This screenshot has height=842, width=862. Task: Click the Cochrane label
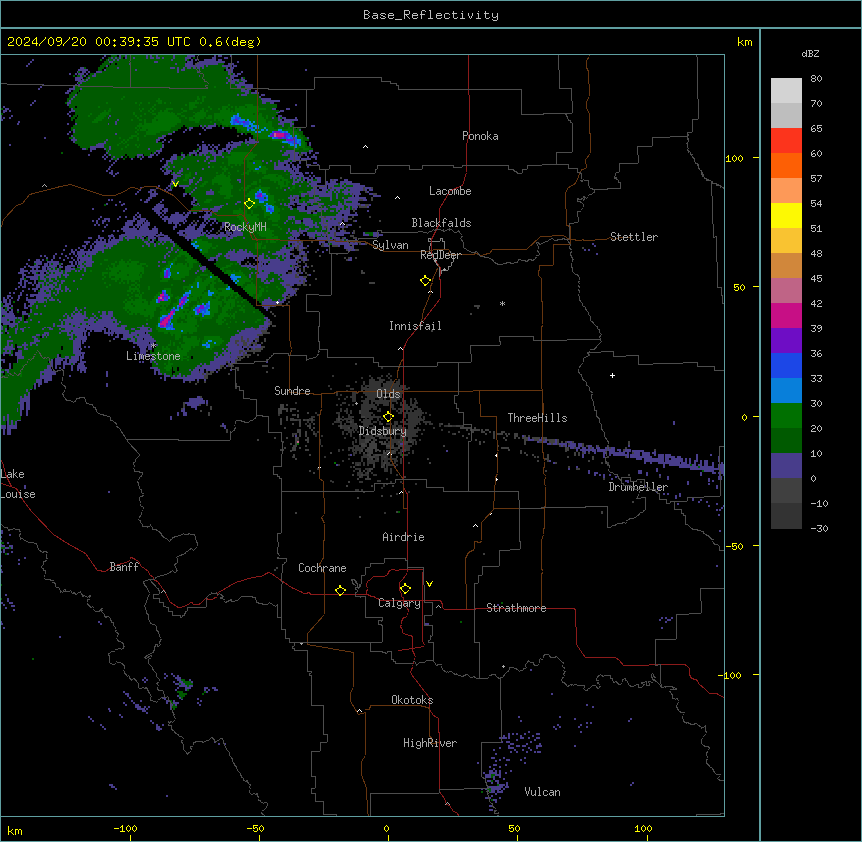click(322, 568)
